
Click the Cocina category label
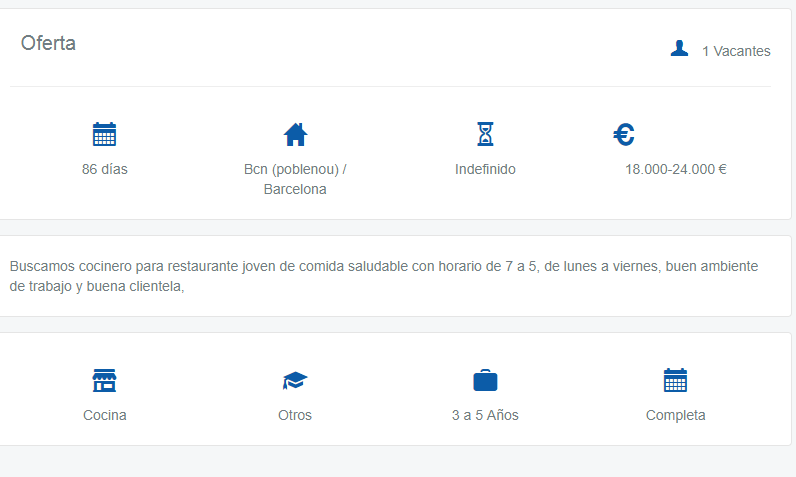[x=105, y=415]
